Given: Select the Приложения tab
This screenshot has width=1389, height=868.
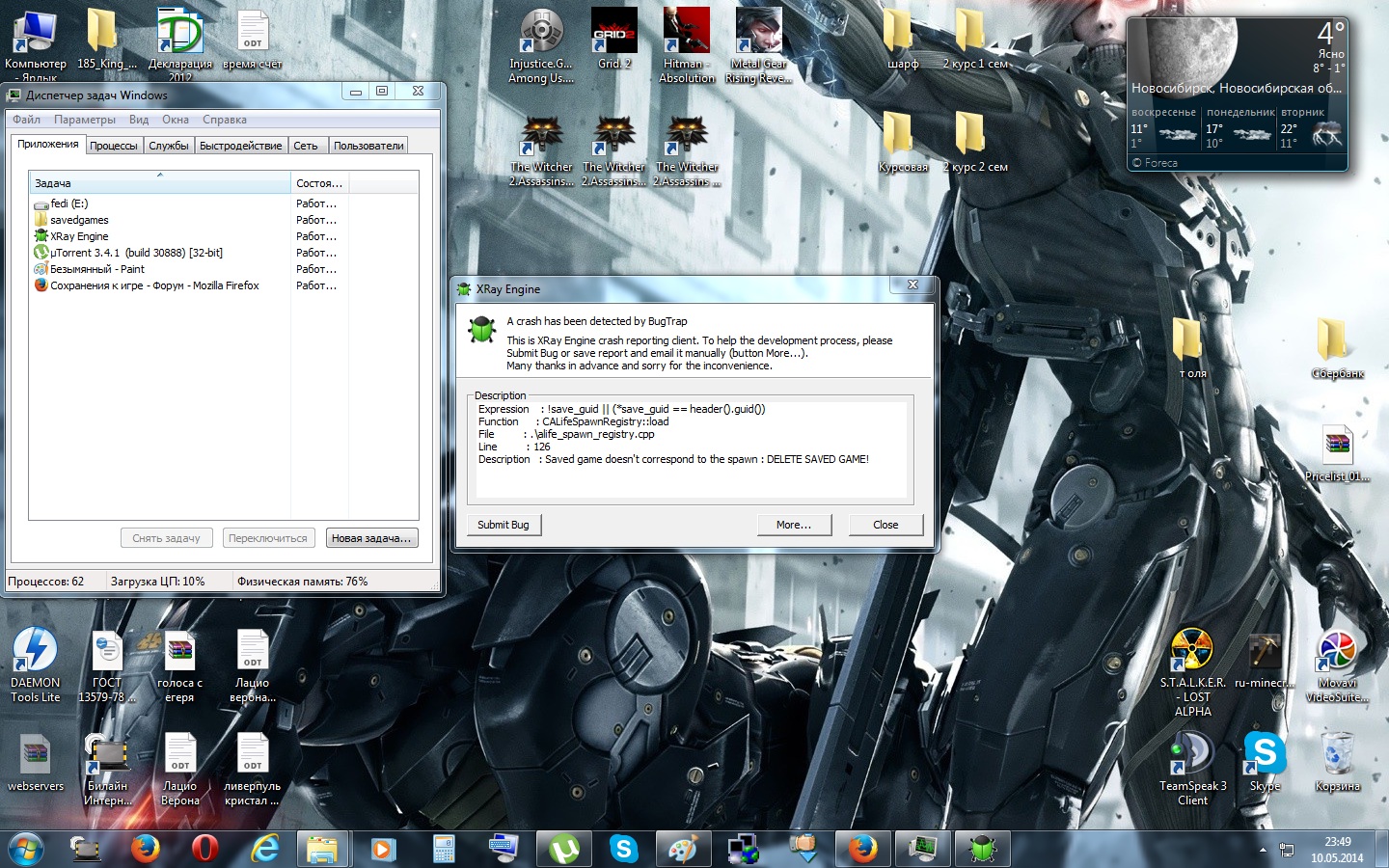Looking at the screenshot, I should (x=48, y=144).
